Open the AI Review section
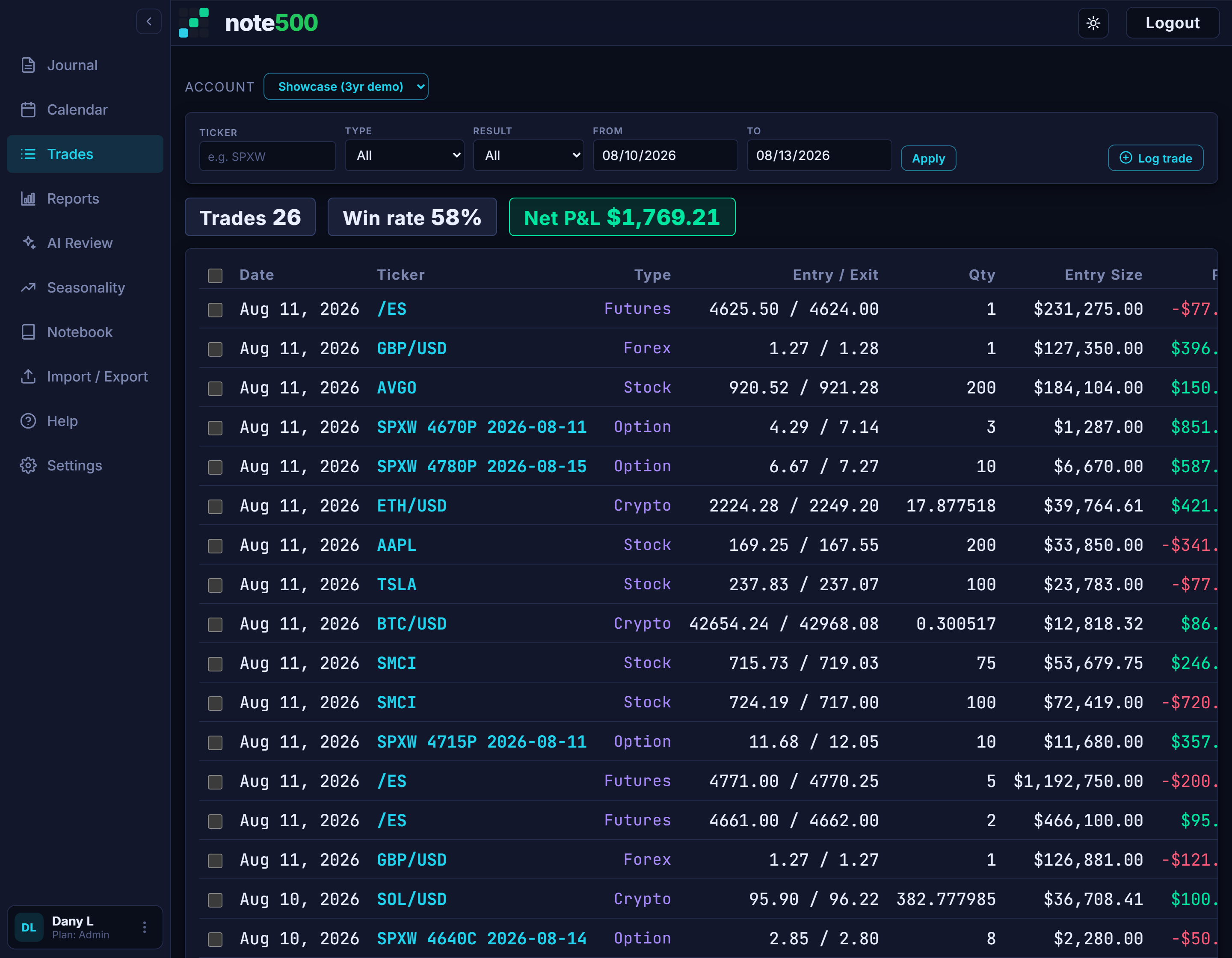The image size is (1232, 958). 85,243
